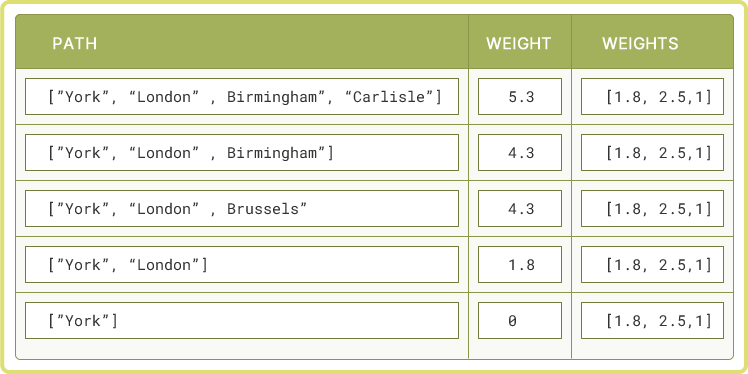748x374 pixels.
Task: Click the WEIGHT column header
Action: [519, 43]
